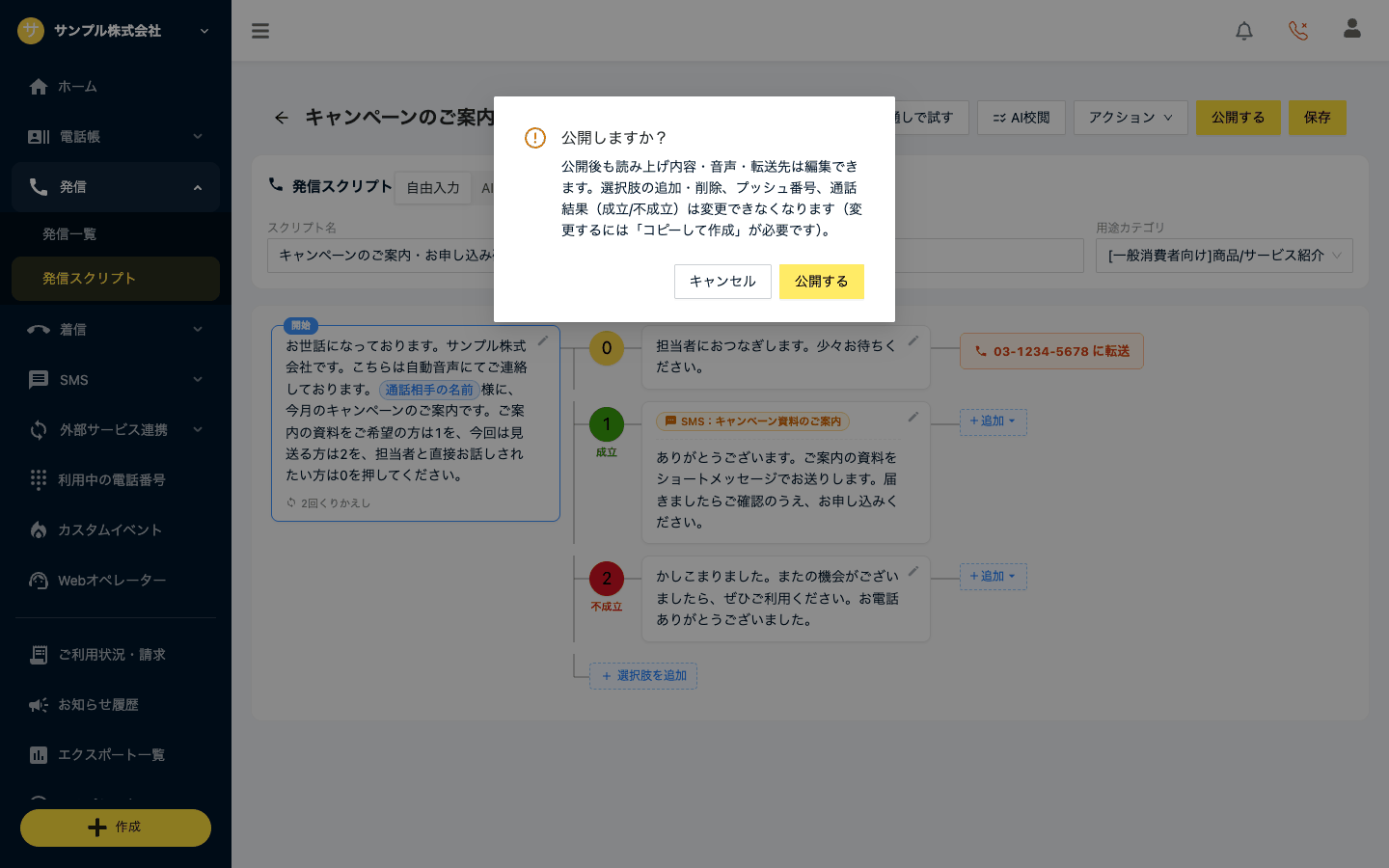Click the エクスポート一覧 chart icon
The width and height of the screenshot is (1389, 868).
click(39, 755)
